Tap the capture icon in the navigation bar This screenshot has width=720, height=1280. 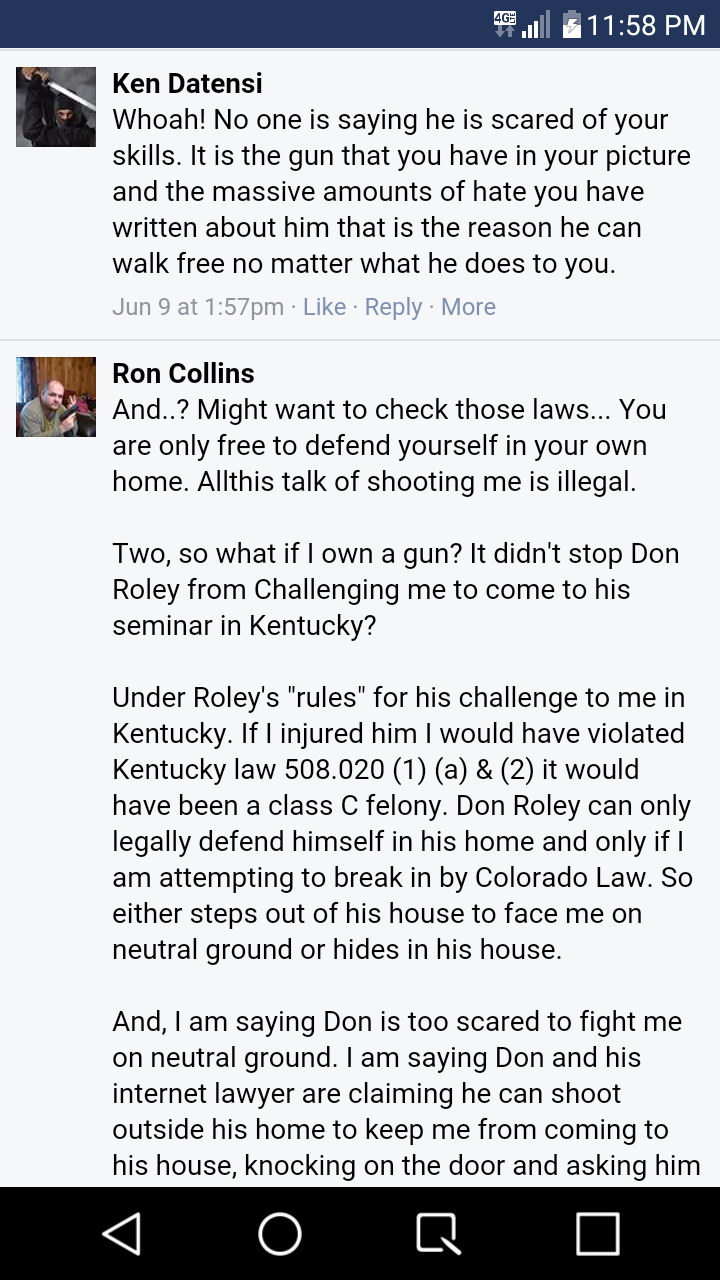pos(438,1234)
